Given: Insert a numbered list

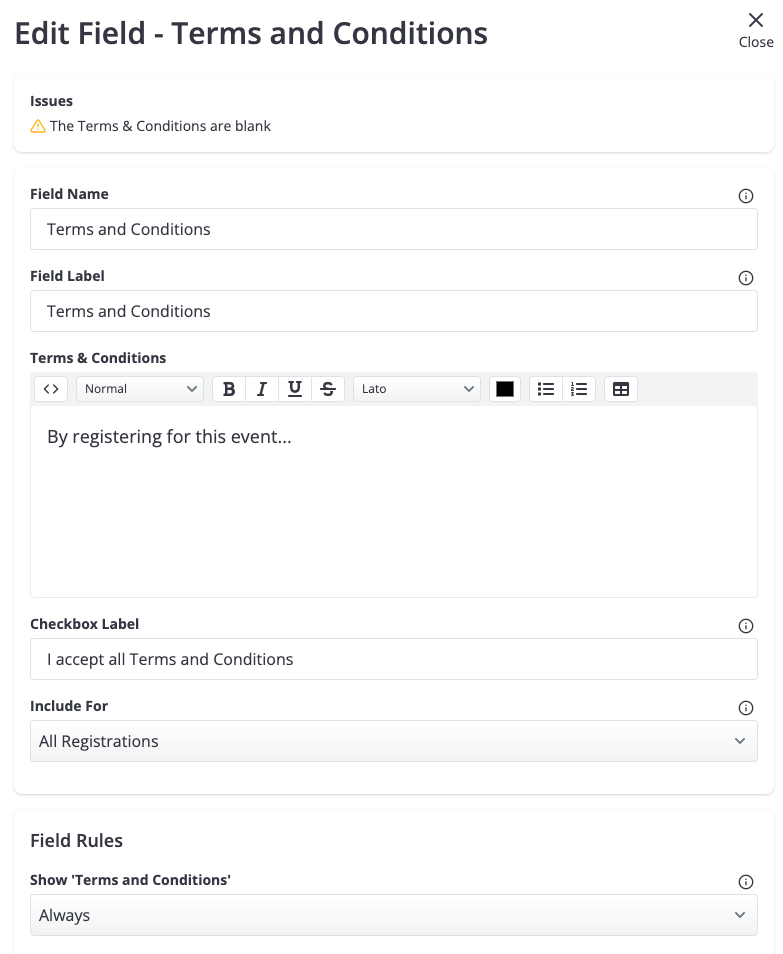Looking at the screenshot, I should click(579, 389).
